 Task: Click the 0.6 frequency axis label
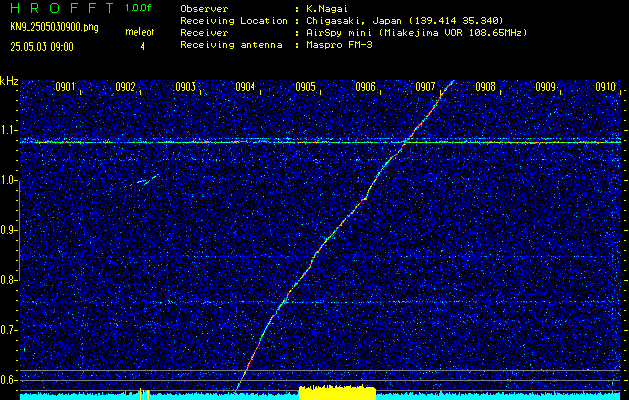coord(8,380)
